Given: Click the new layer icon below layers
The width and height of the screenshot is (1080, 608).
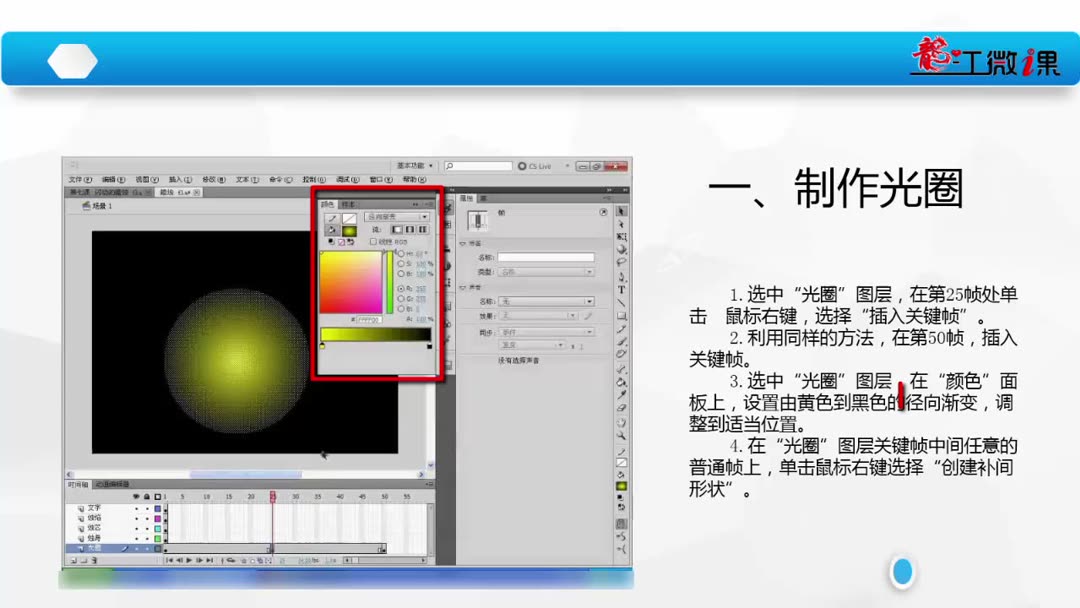Looking at the screenshot, I should [x=73, y=560].
